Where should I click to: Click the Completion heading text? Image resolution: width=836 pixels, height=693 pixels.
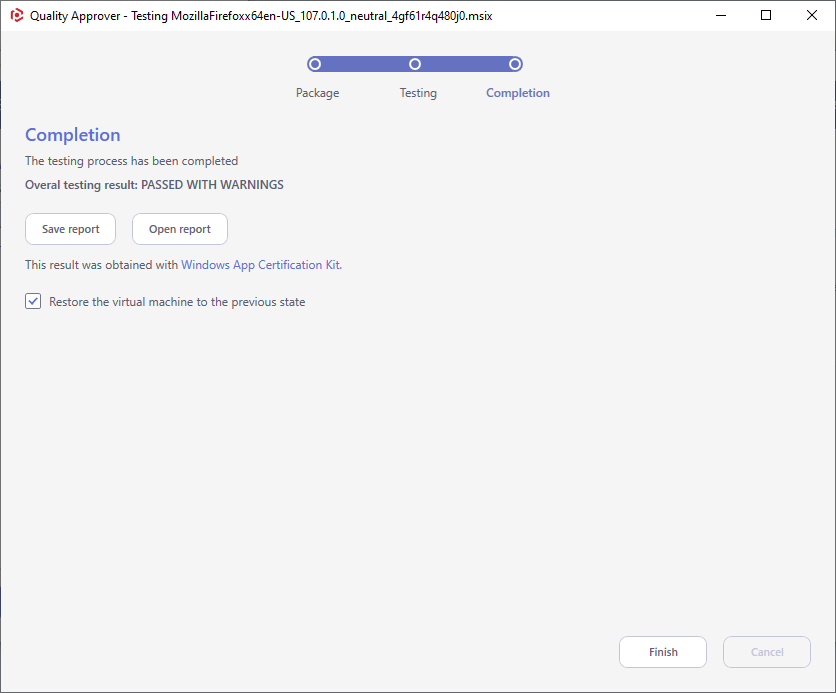(x=73, y=135)
